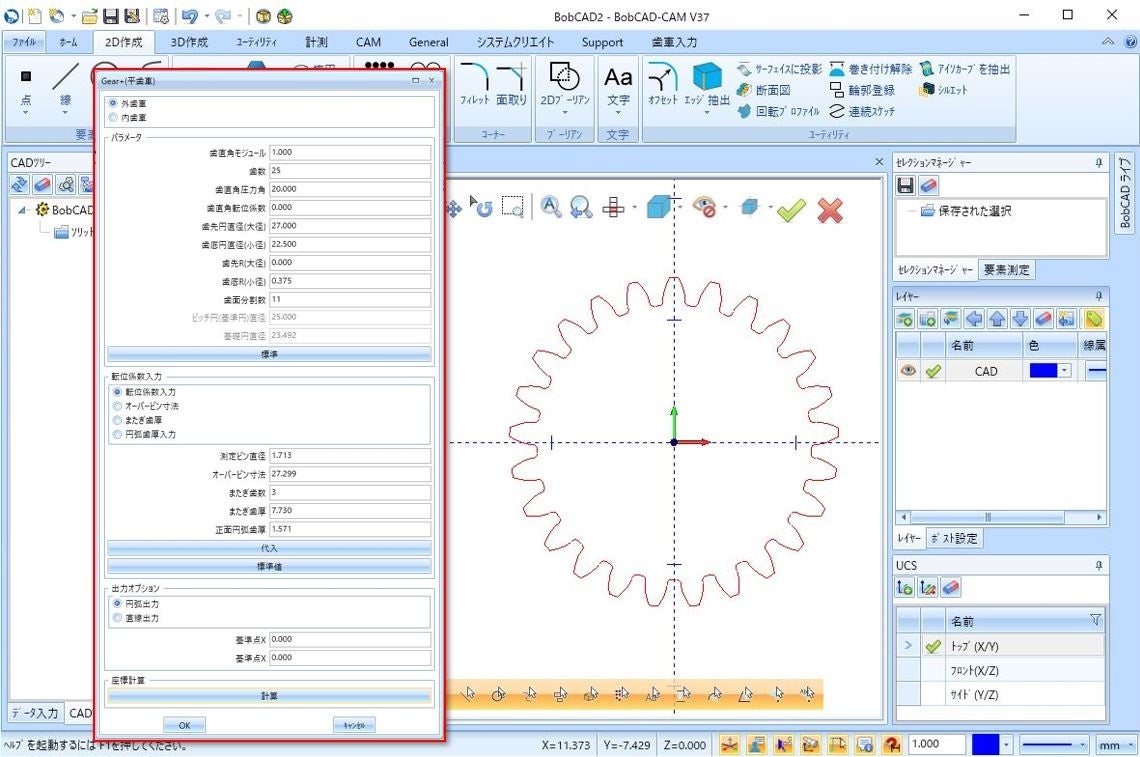This screenshot has width=1140, height=757.
Task: Open the 2Dブーリアン dropdown arrow
Action: coord(565,113)
